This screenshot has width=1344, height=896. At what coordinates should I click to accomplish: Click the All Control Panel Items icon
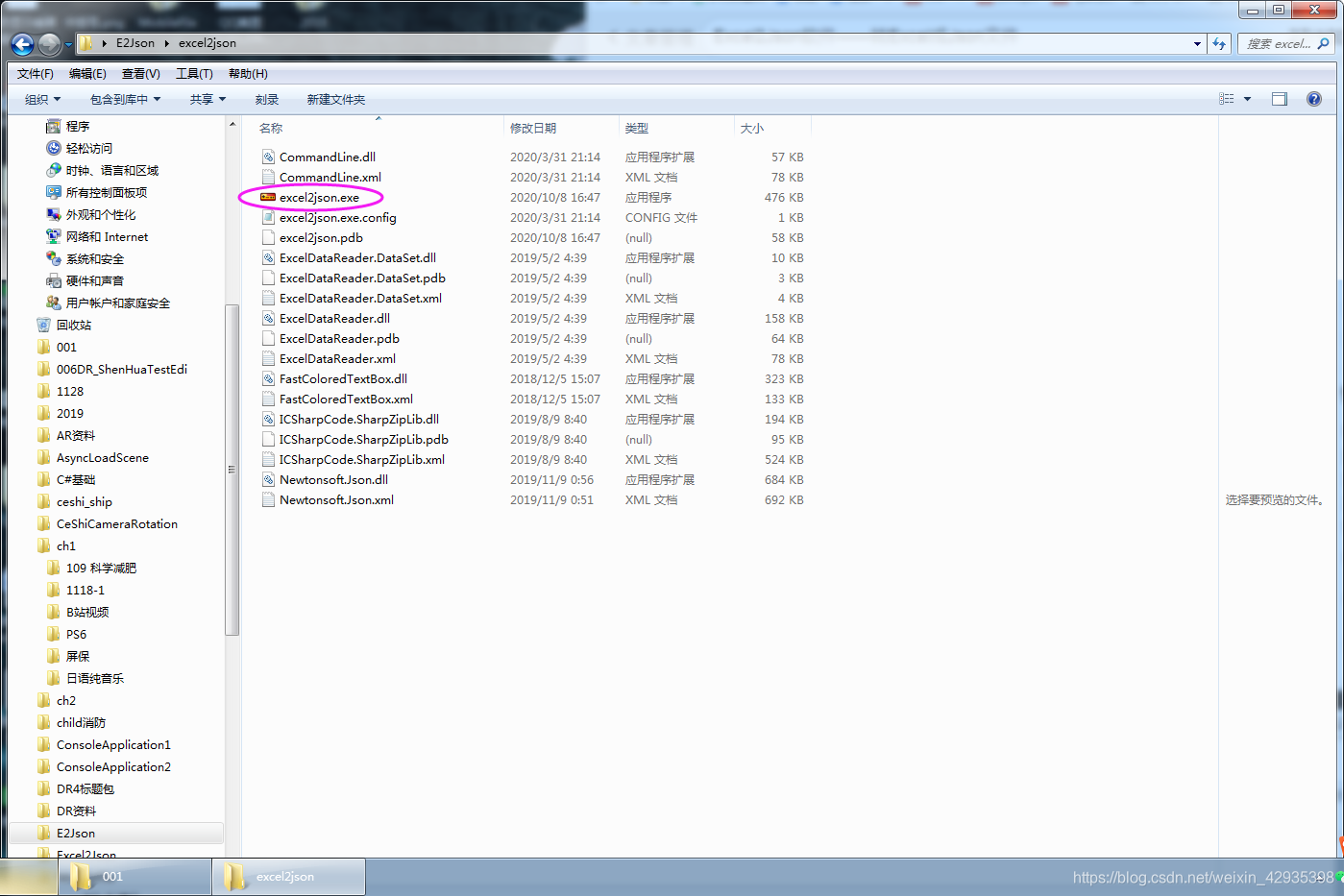54,192
